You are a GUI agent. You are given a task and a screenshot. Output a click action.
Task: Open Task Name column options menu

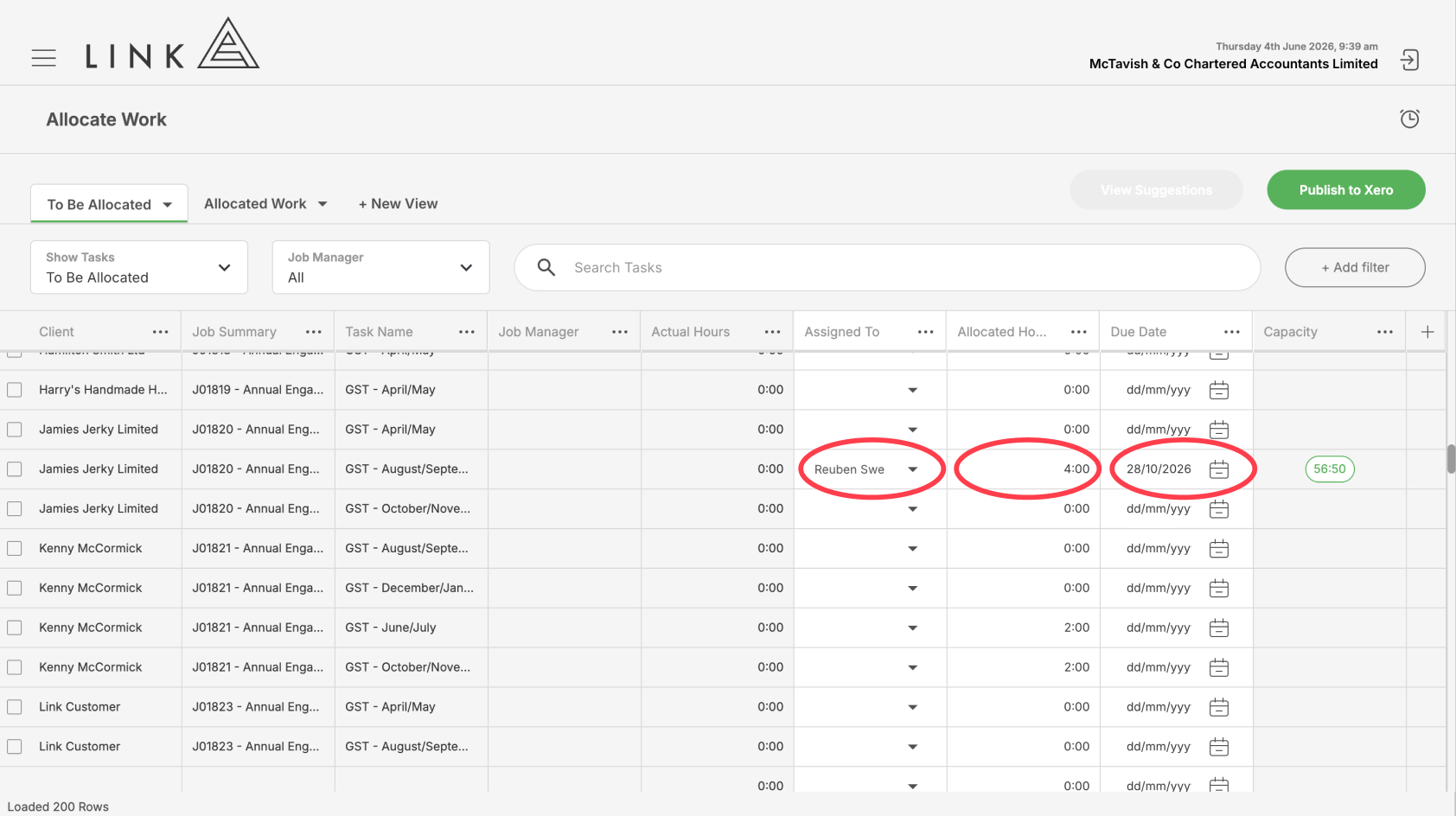(x=467, y=332)
